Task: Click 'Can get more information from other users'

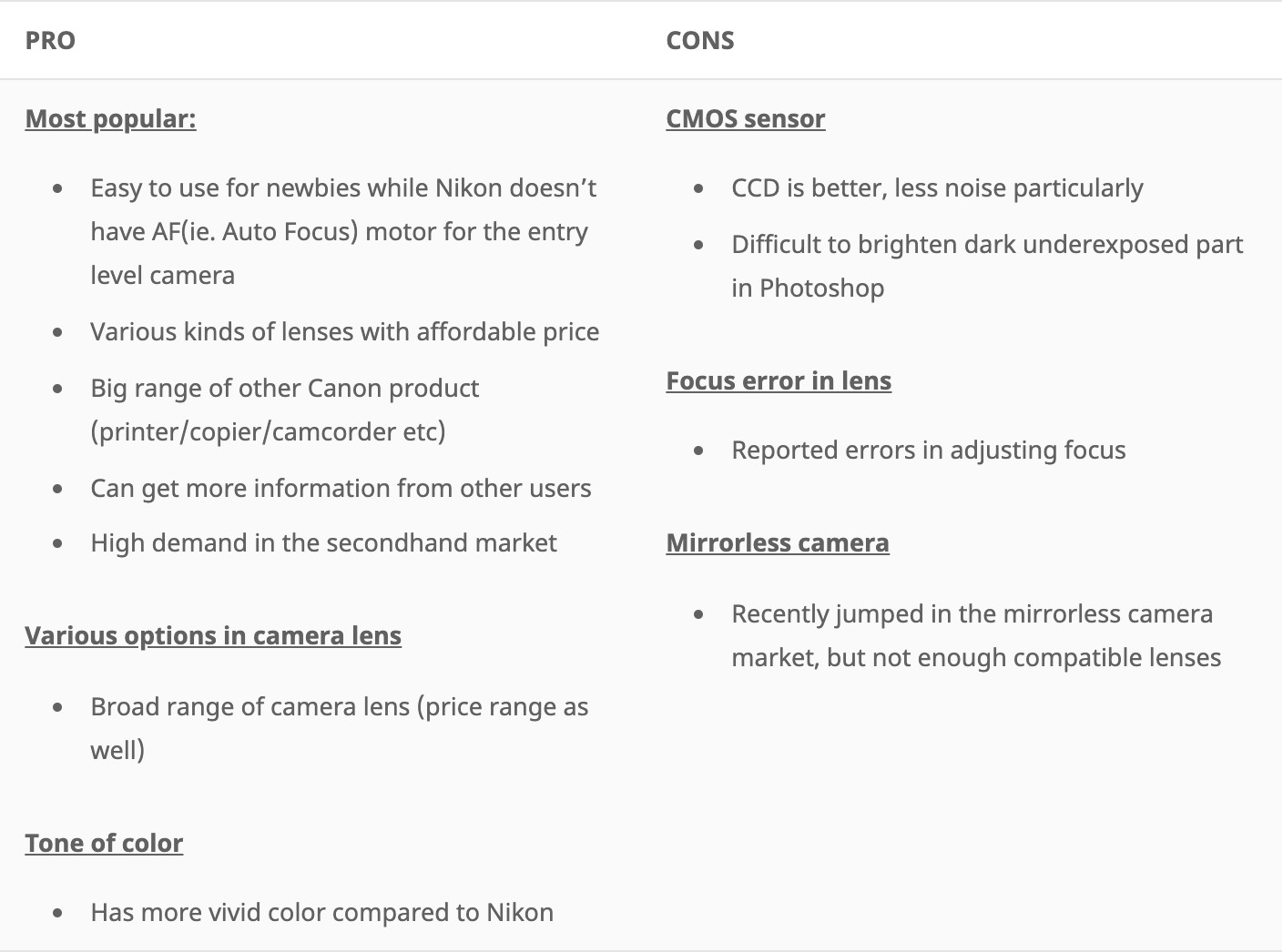Action: pyautogui.click(x=341, y=489)
